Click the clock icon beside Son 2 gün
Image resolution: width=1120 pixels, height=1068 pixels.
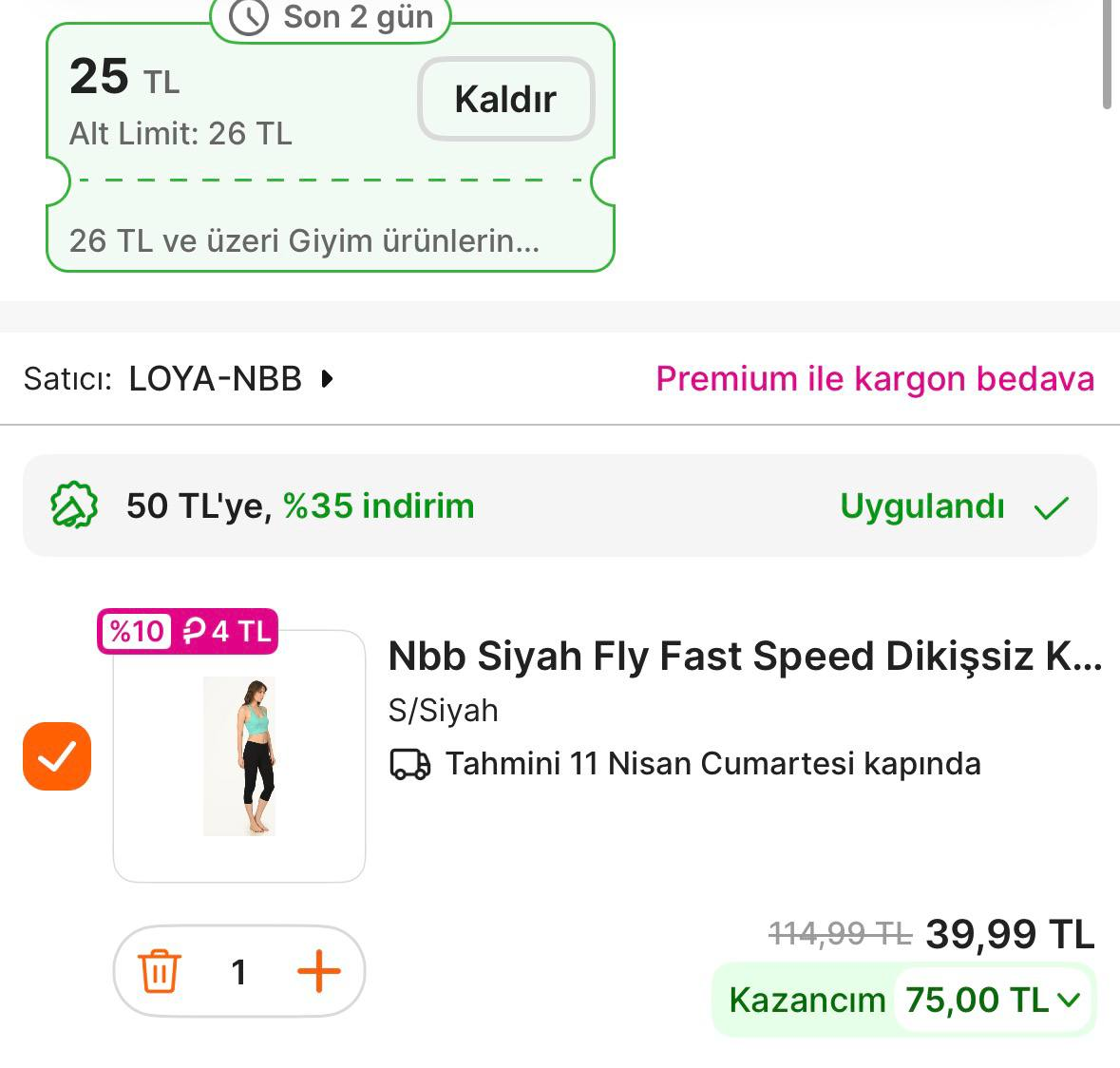(249, 17)
